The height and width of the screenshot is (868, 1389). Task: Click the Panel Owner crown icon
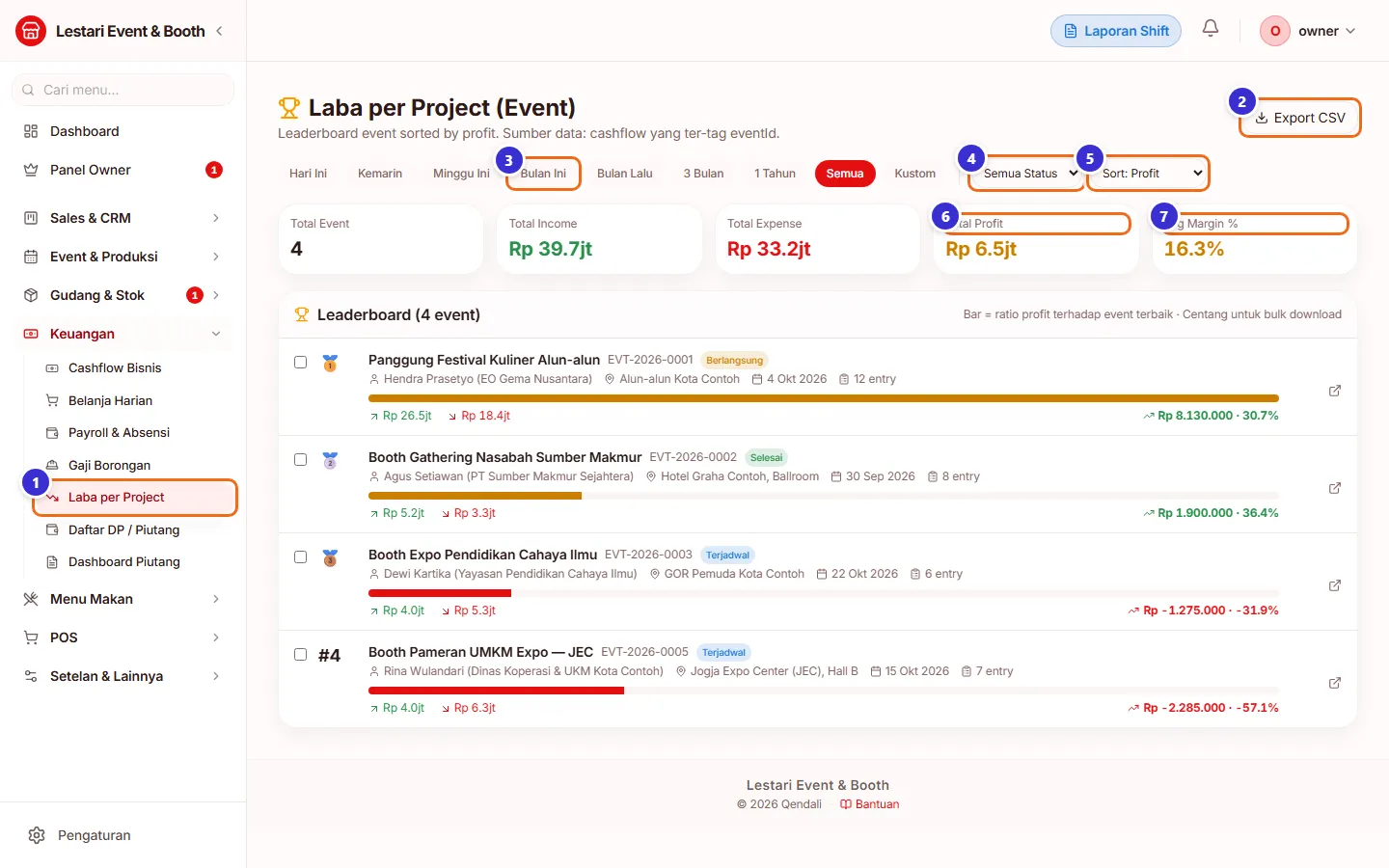(x=31, y=170)
